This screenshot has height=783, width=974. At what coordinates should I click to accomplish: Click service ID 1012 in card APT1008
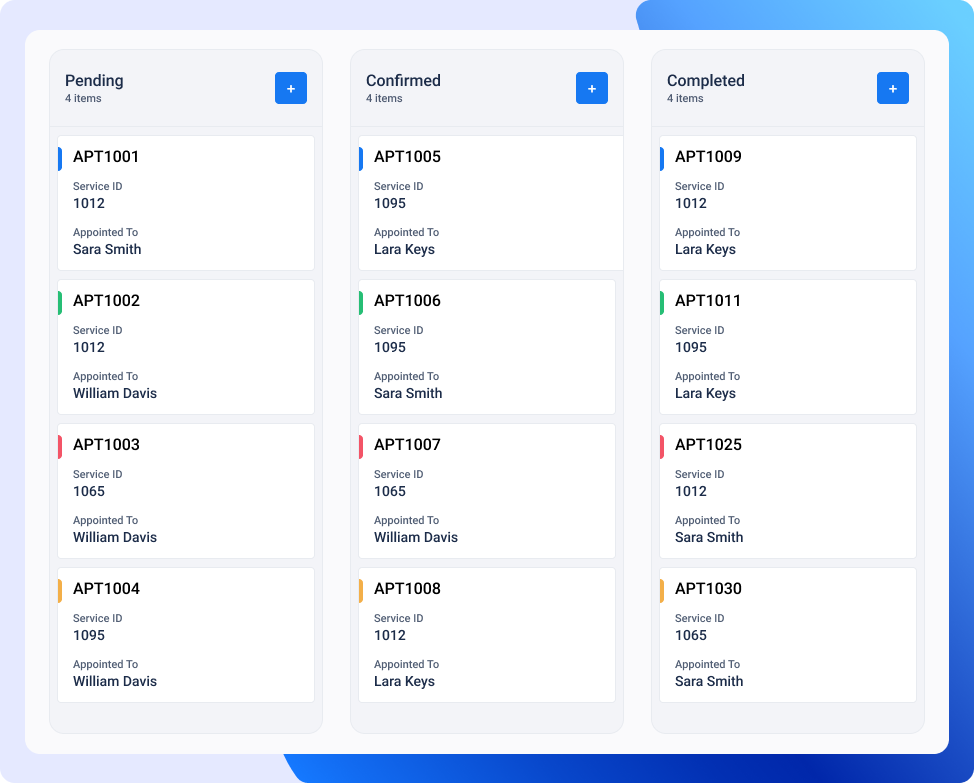tap(389, 635)
